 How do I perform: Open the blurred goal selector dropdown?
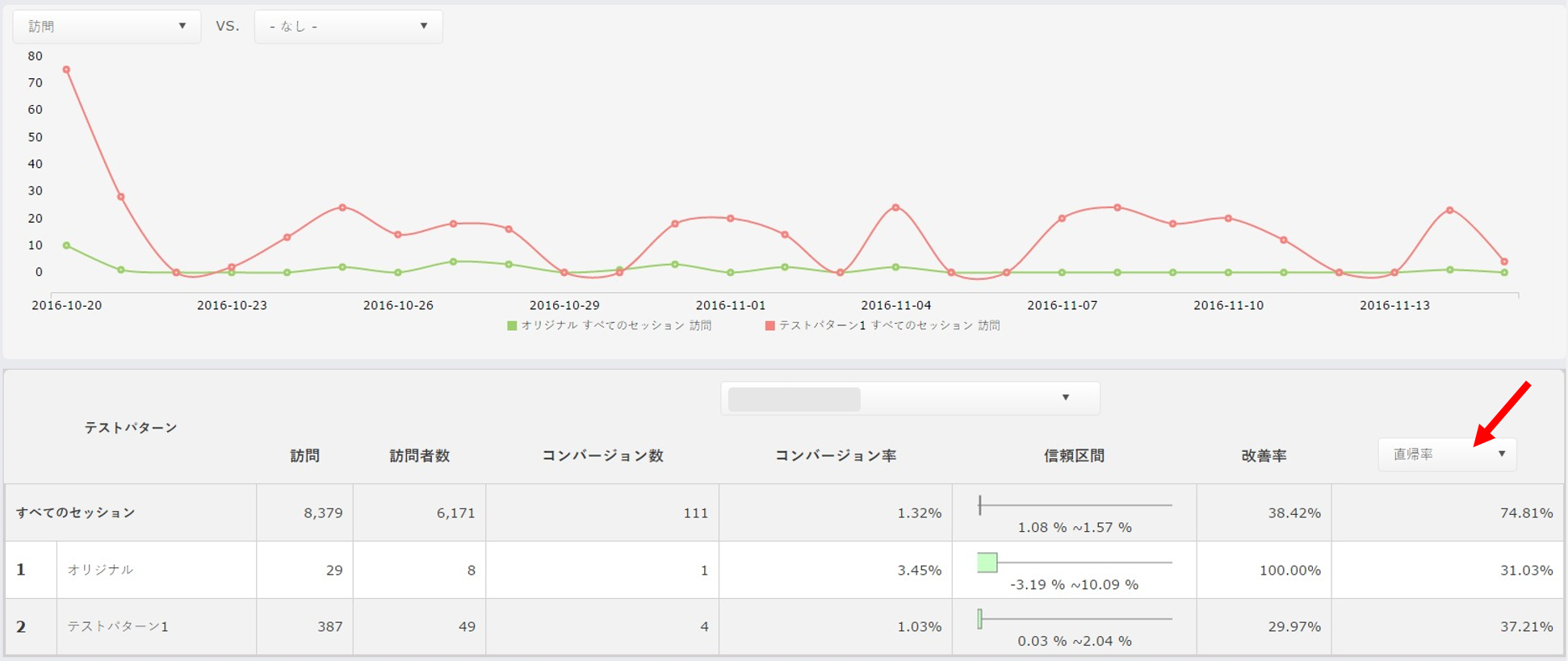tap(910, 398)
